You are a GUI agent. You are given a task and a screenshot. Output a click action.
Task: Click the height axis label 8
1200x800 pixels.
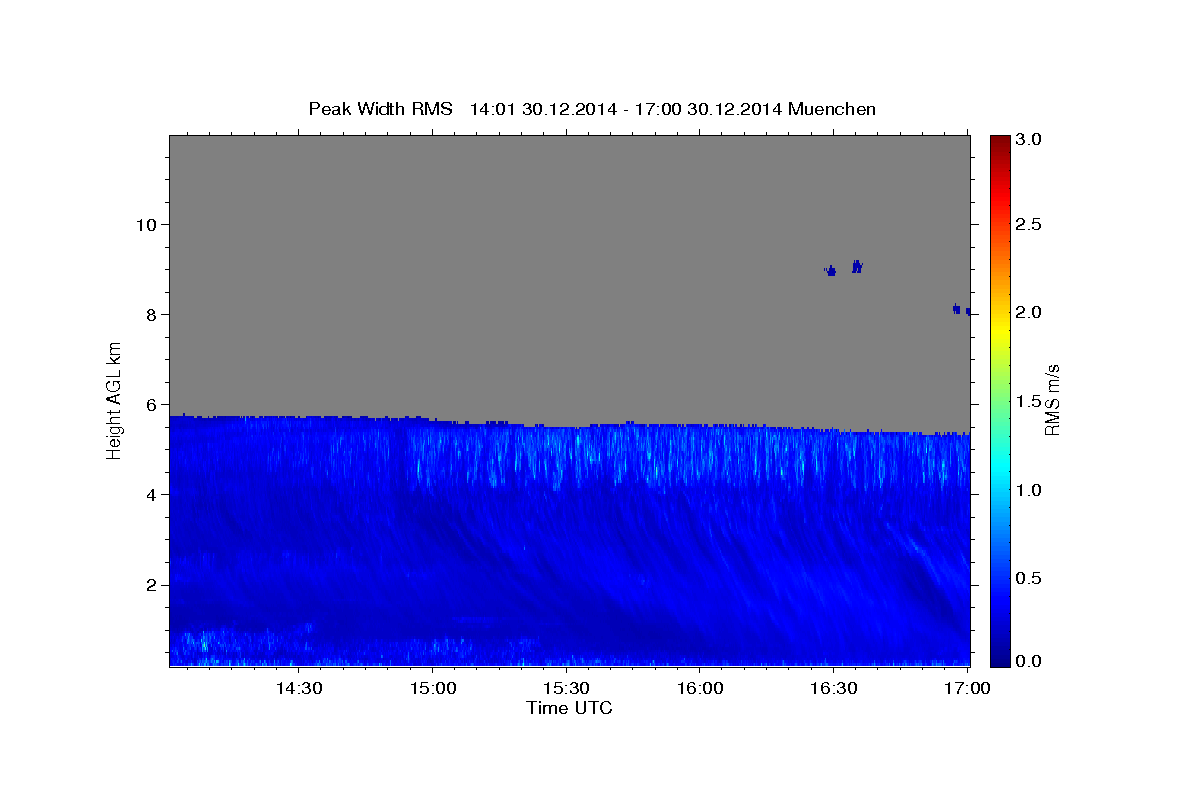pyautogui.click(x=150, y=314)
